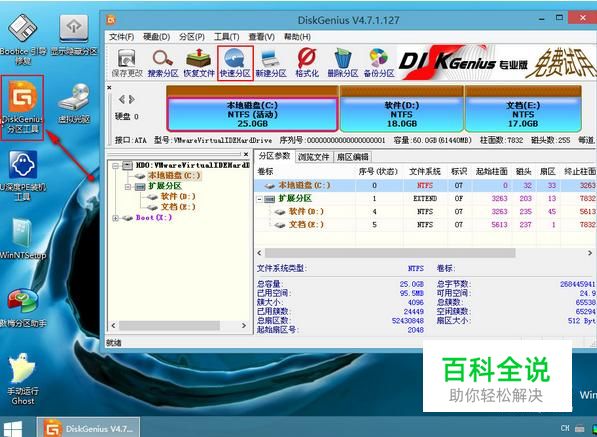Screen dimensions: 597x437
Task: Open Backup Partition (备份分区) tool
Action: click(379, 64)
